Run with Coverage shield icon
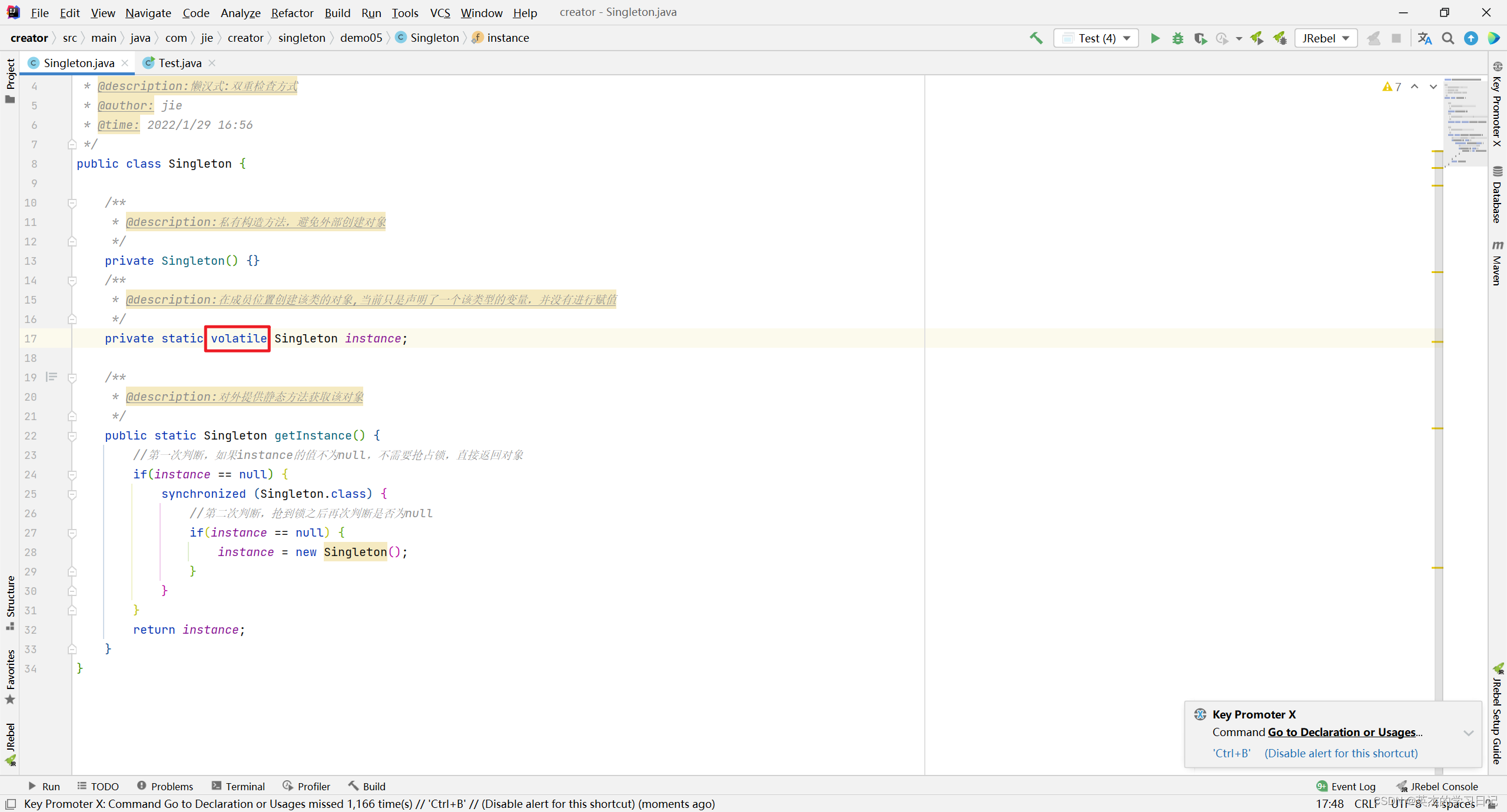The image size is (1507, 812). [x=1200, y=38]
